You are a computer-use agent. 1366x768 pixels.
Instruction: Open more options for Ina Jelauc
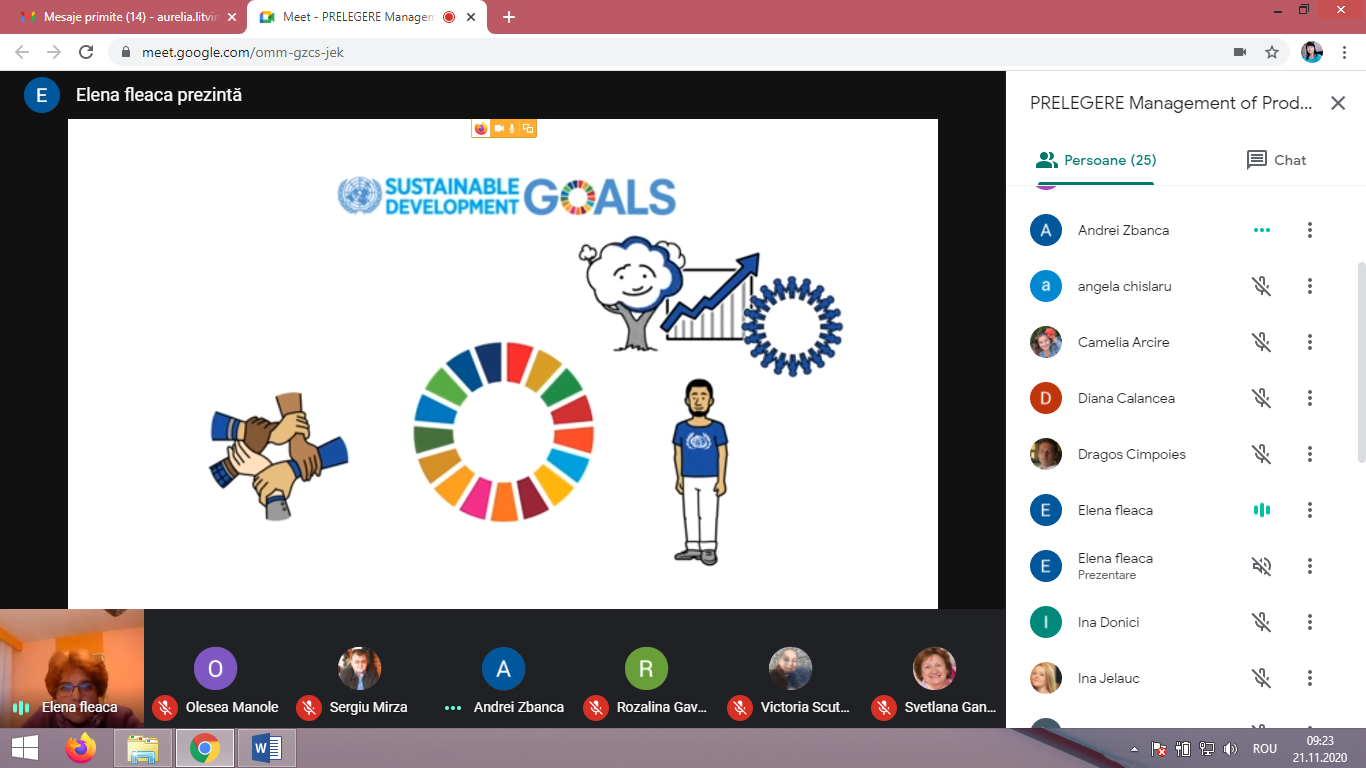pos(1310,678)
